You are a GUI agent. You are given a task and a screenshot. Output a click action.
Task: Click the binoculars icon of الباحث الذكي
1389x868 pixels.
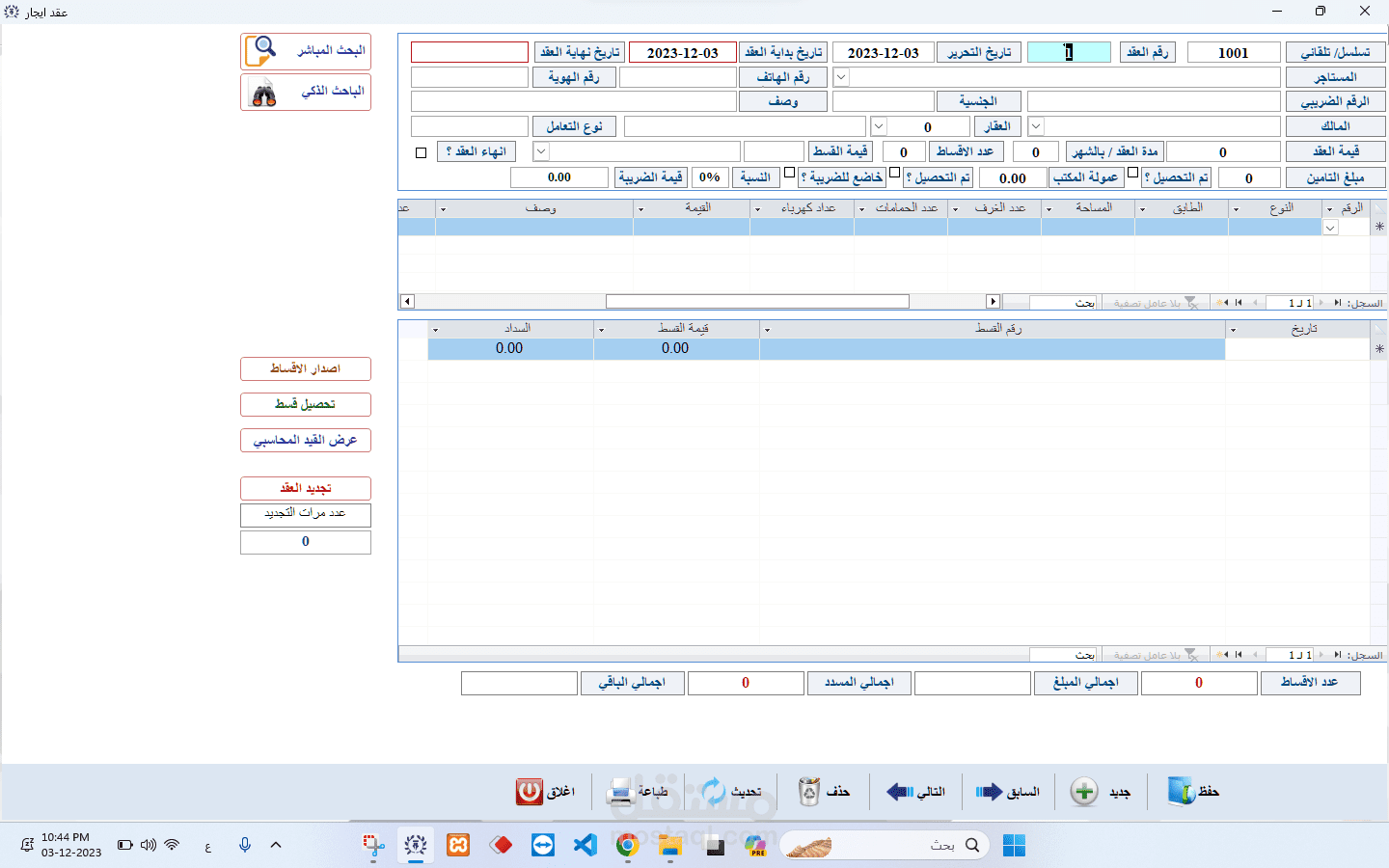[263, 94]
